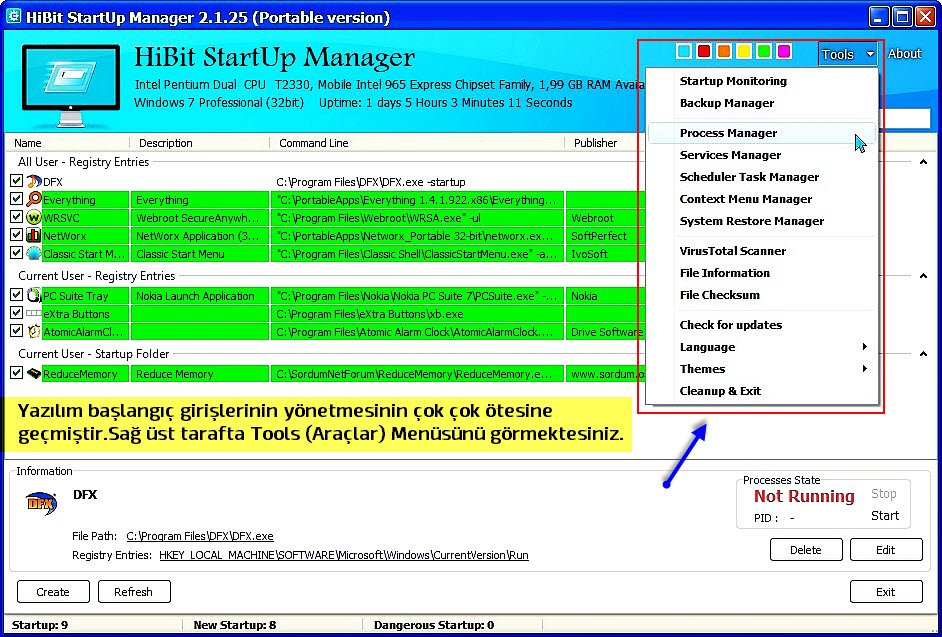Sort list by the Publisher column header
This screenshot has width=942, height=637.
[x=605, y=143]
